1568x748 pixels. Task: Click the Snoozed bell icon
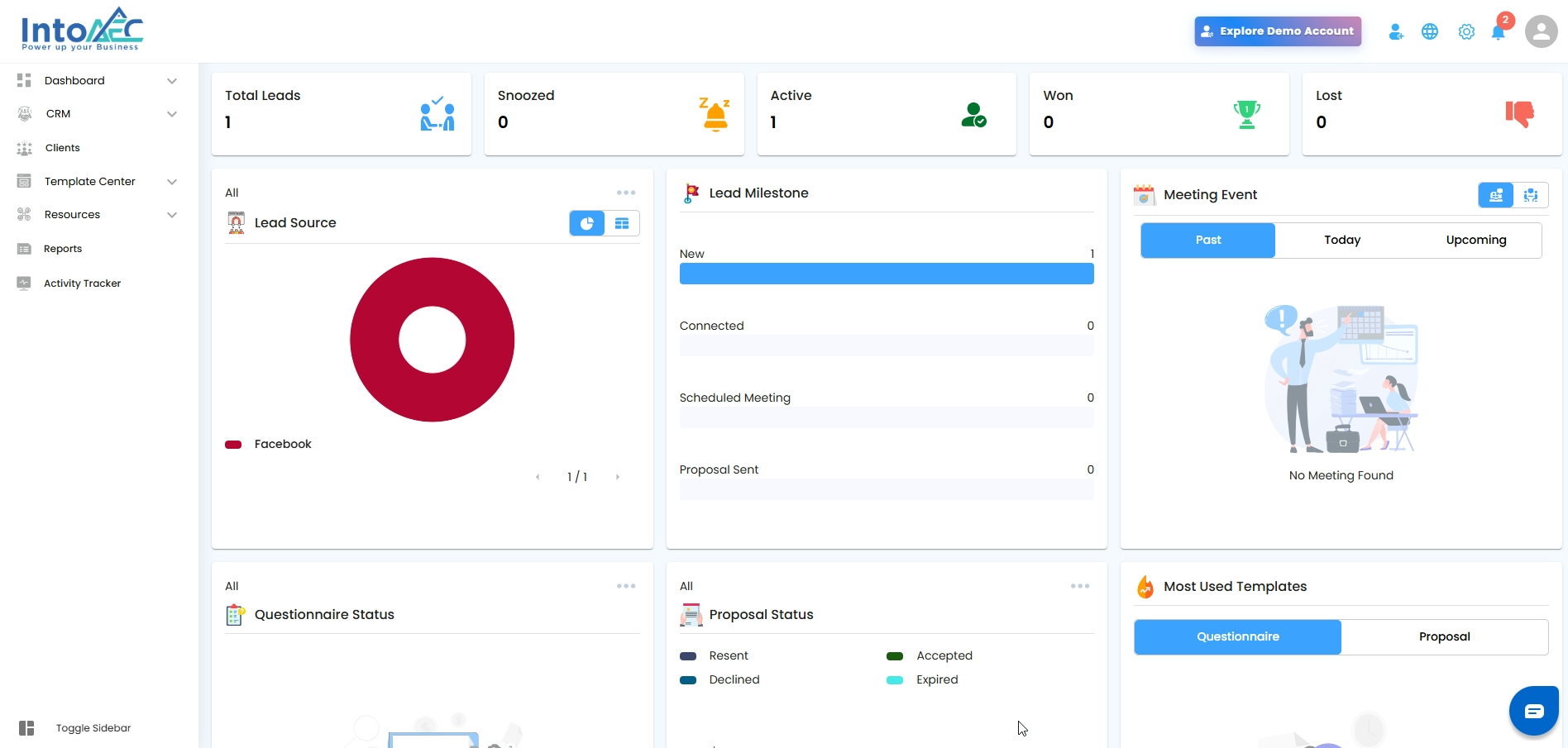tap(715, 114)
